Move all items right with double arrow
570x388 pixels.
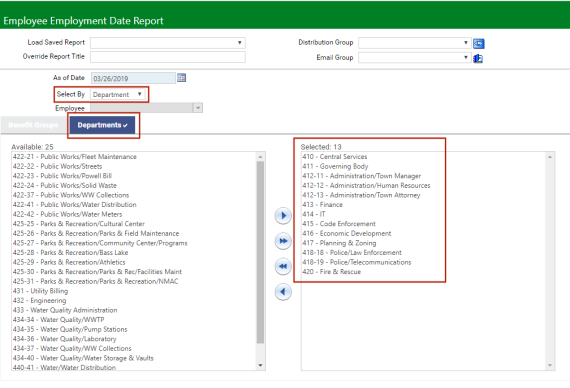(283, 241)
